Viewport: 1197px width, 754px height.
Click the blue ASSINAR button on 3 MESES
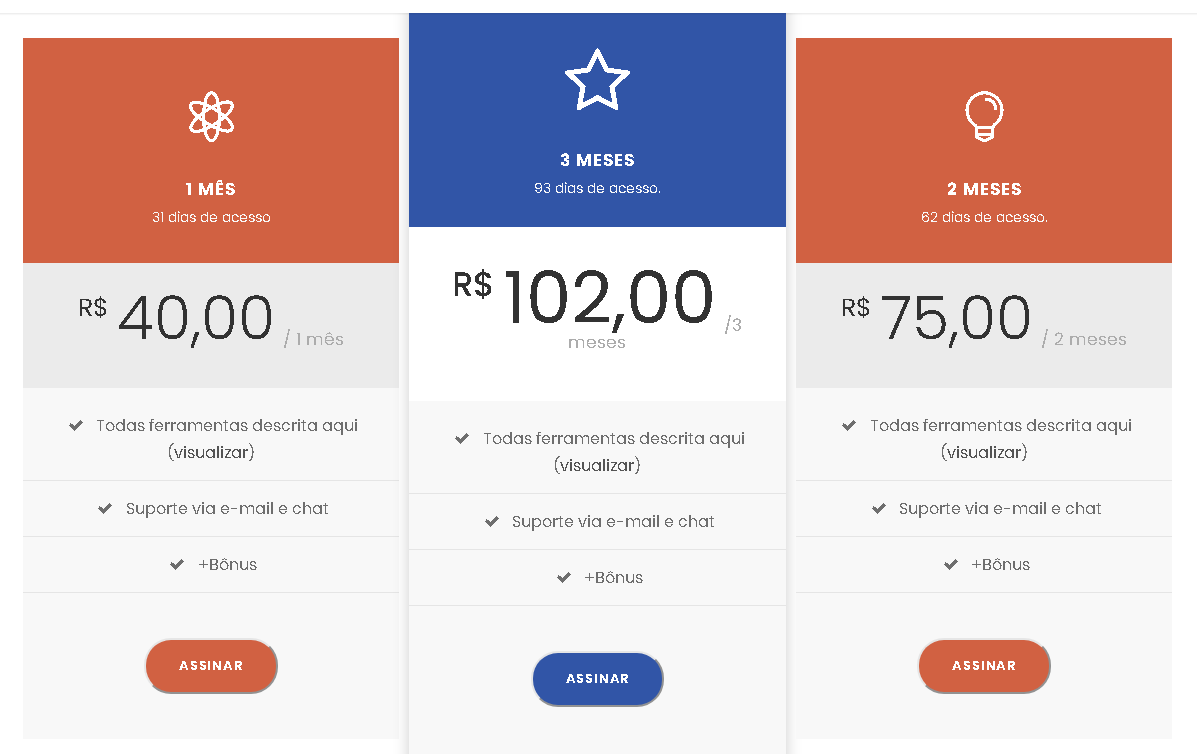point(597,678)
